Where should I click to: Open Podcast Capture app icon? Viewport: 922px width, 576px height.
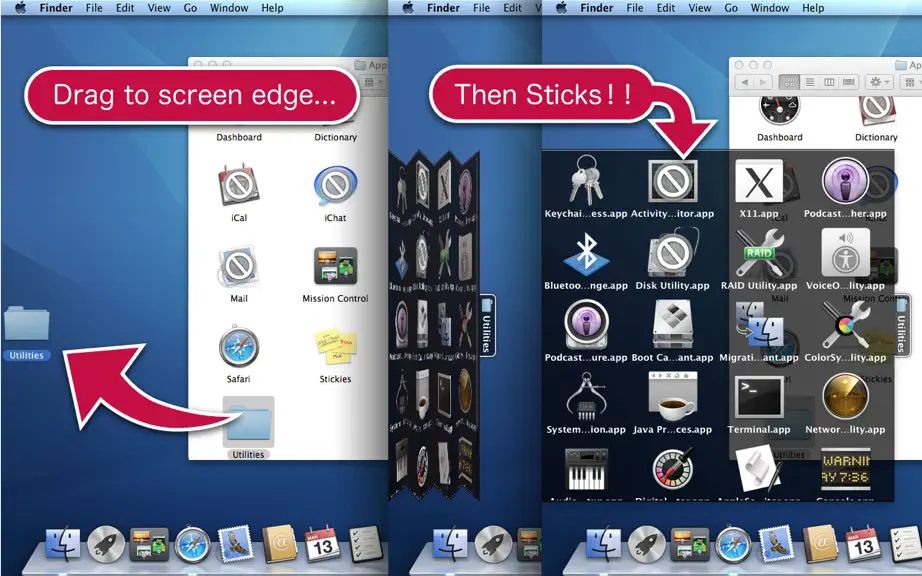pos(586,325)
